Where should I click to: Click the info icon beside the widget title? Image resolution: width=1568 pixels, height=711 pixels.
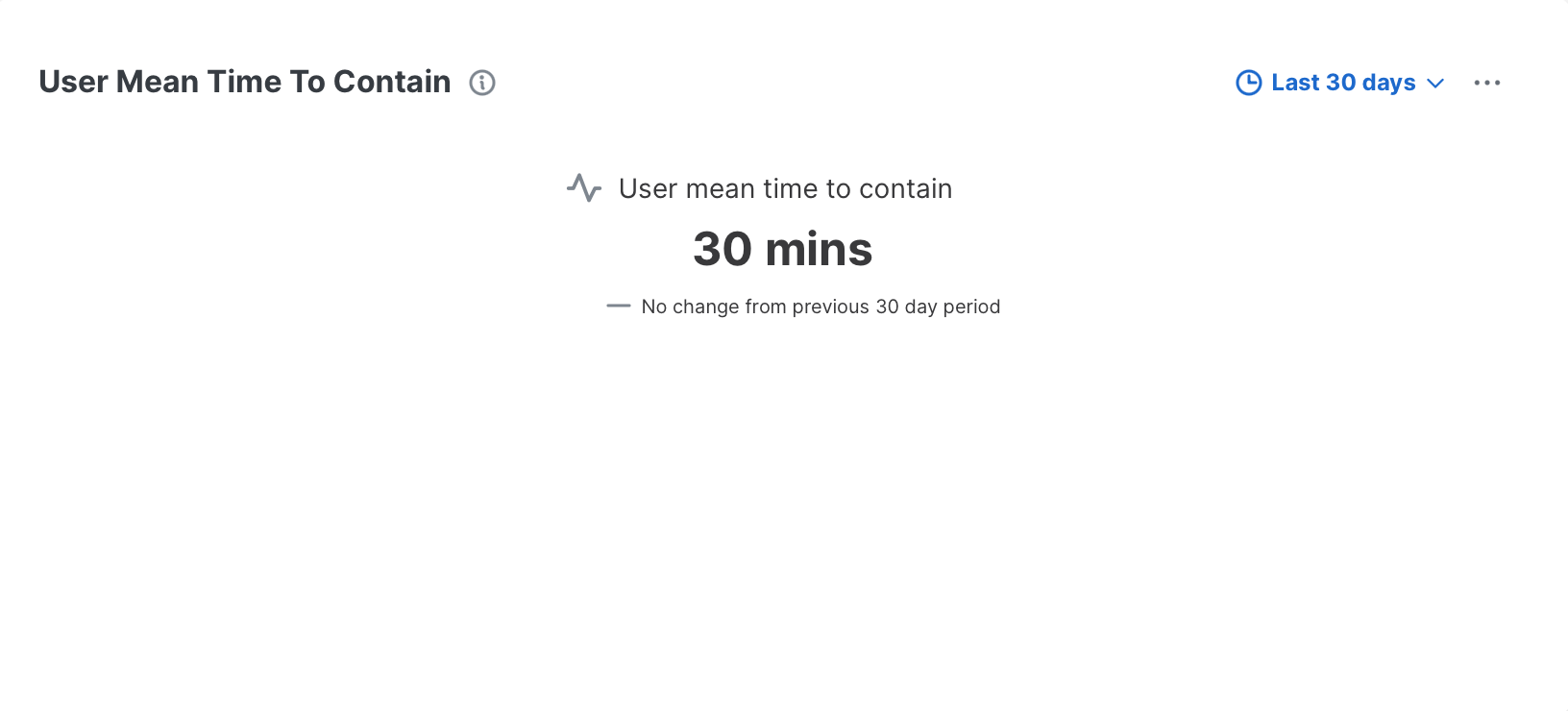(x=482, y=83)
